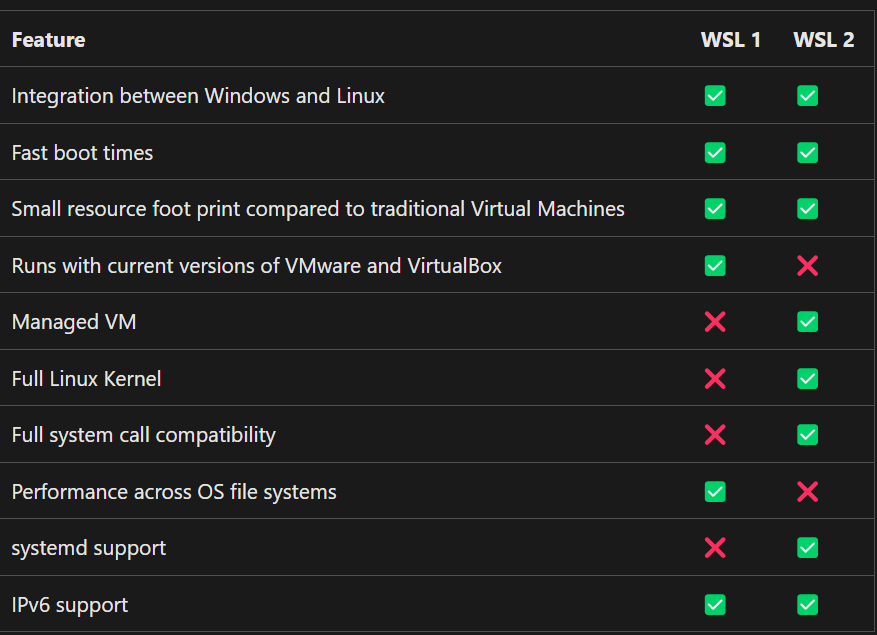The height and width of the screenshot is (635, 877).
Task: Click the WSL 1 column header
Action: coord(730,40)
